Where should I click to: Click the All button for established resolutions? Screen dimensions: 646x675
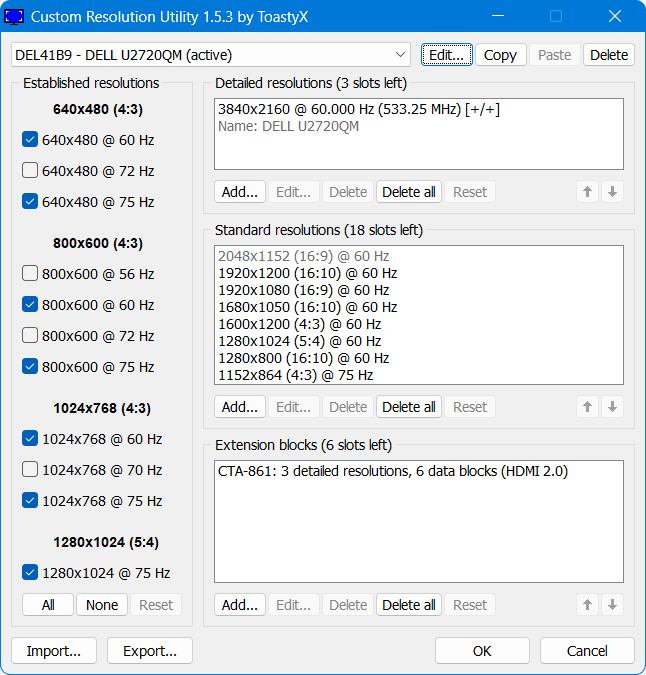47,605
